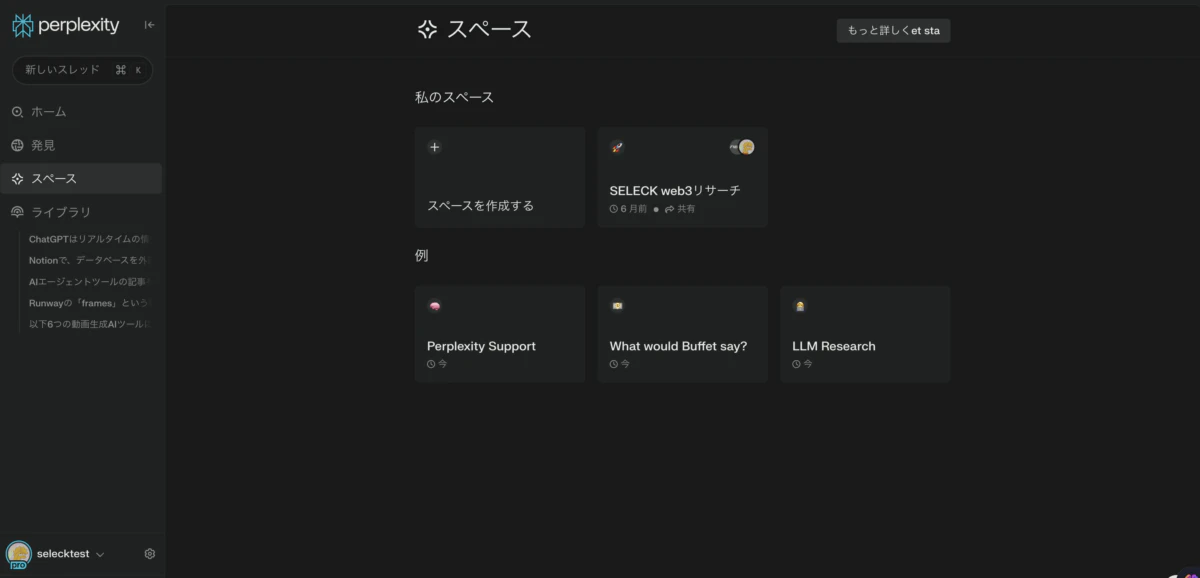Viewport: 1200px width, 578px height.
Task: Click the plus icon to create a space
Action: pyautogui.click(x=435, y=147)
